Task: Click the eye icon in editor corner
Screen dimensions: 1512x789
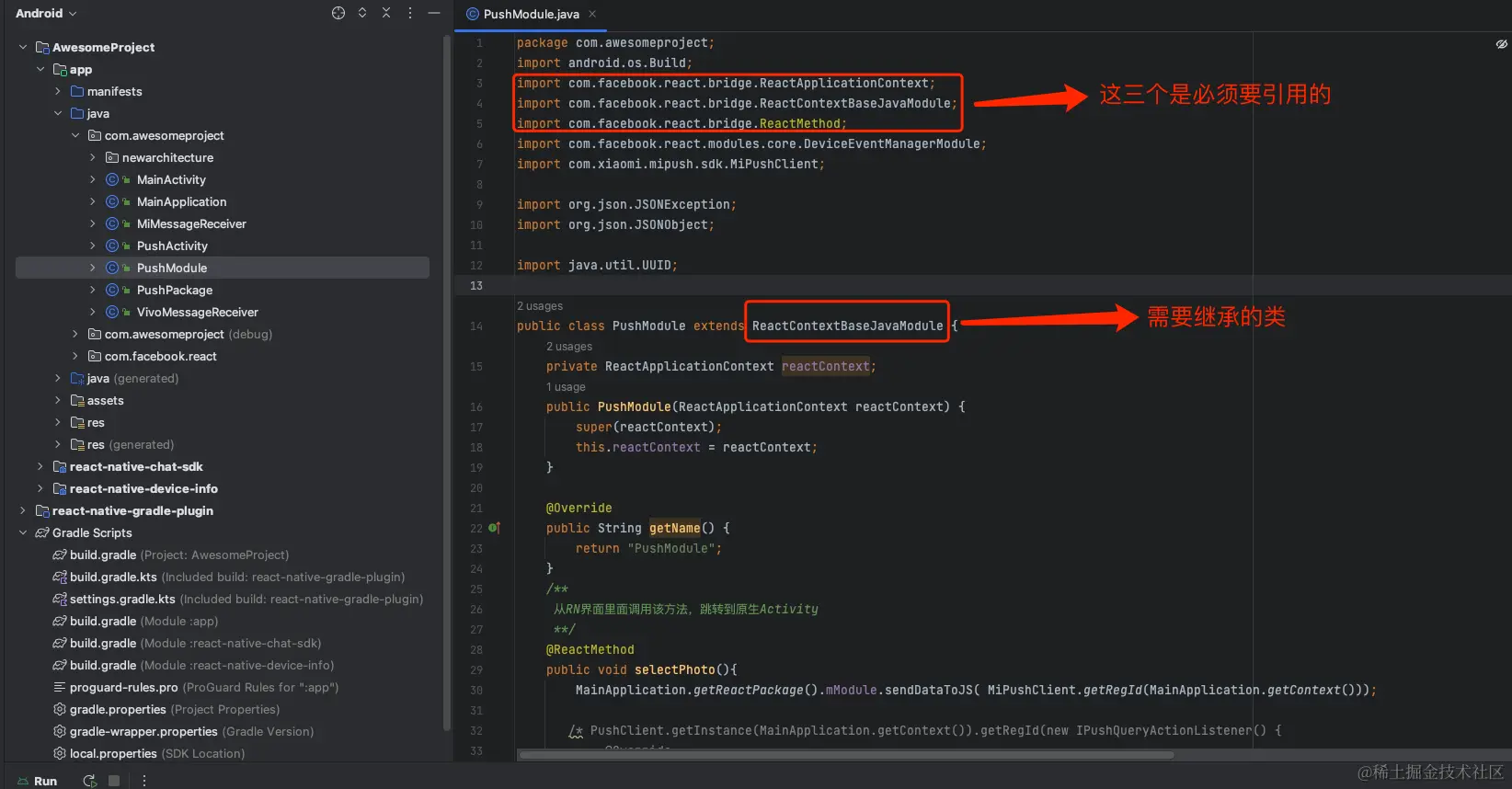Action: (x=1501, y=44)
